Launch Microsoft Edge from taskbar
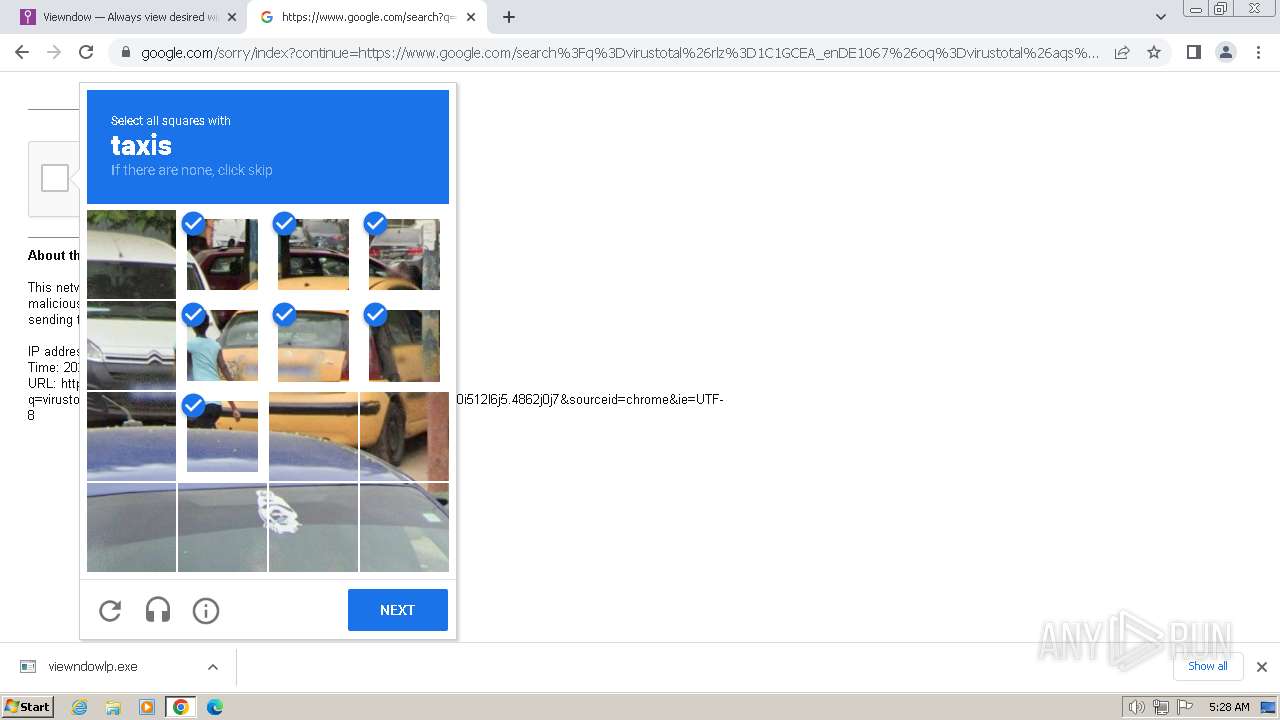 pos(214,707)
